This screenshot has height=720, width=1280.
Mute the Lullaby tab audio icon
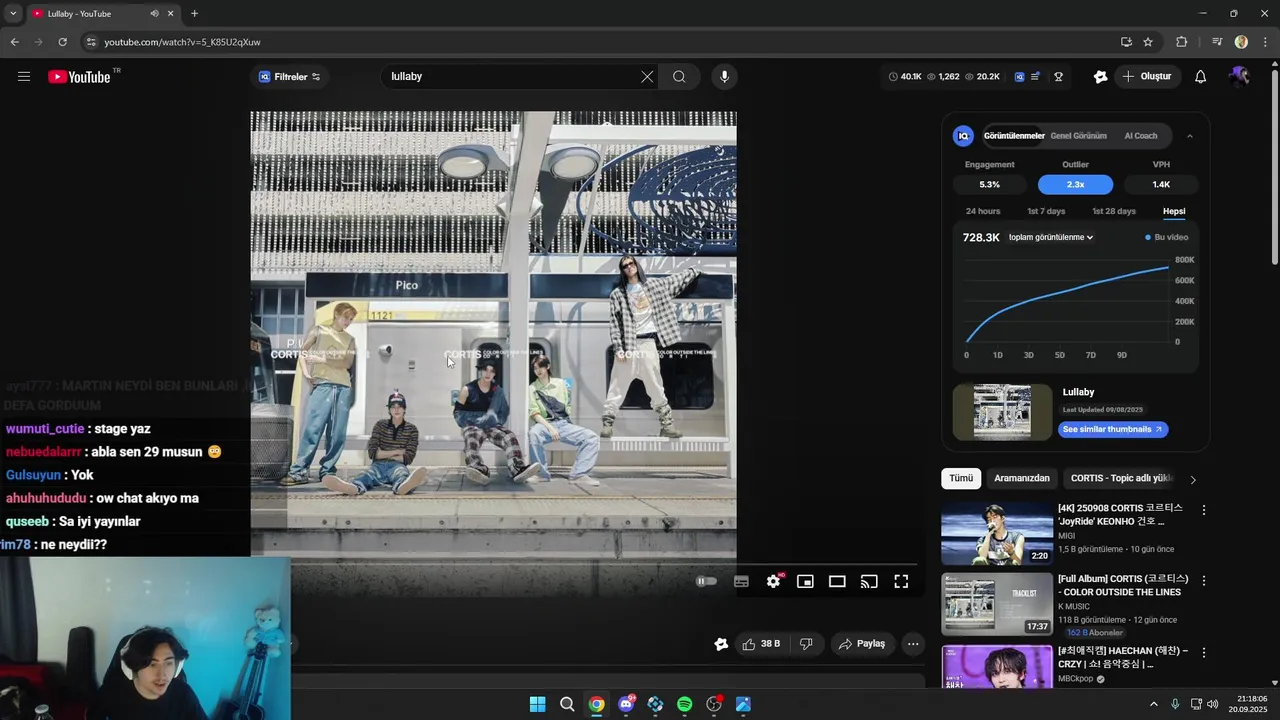[x=154, y=14]
